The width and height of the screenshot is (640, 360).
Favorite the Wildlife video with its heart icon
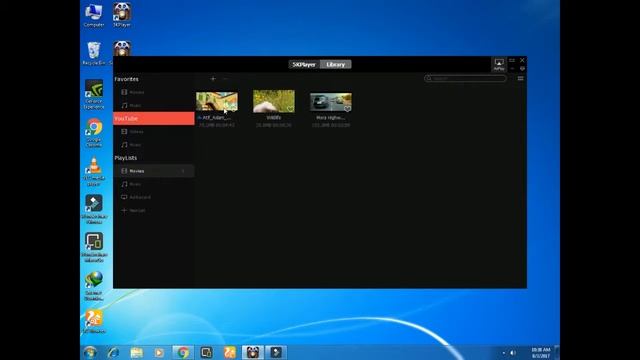pyautogui.click(x=290, y=109)
